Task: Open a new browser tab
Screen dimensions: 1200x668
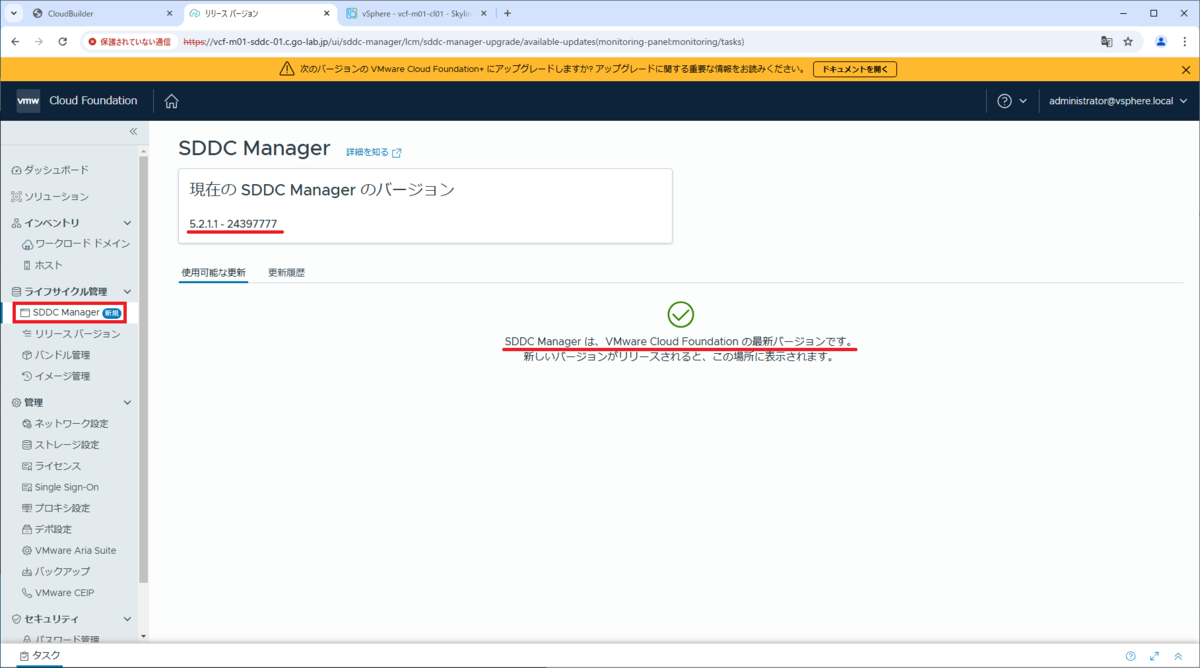Action: [x=508, y=13]
